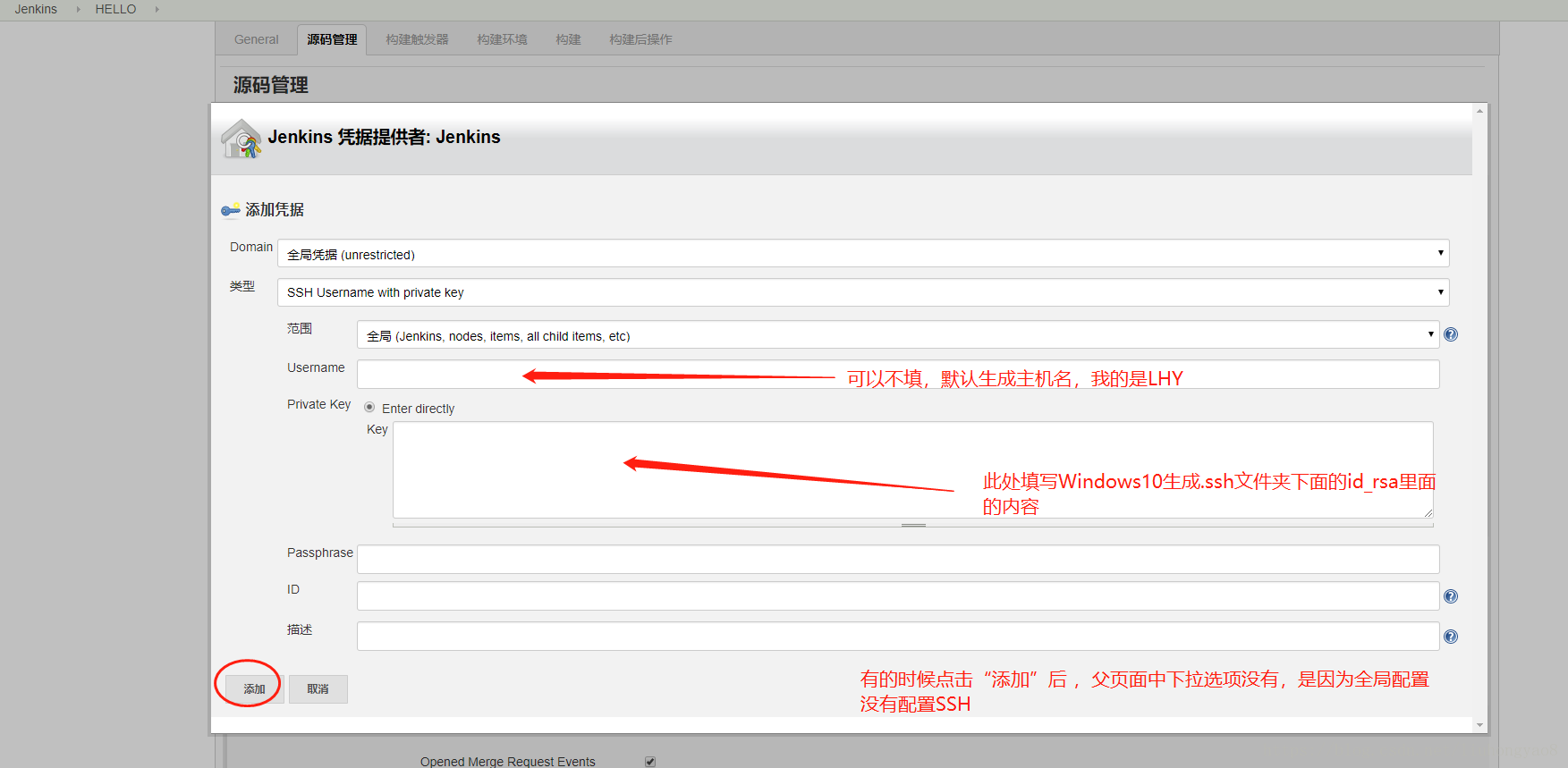Open the help icon for 范围 field
The width and height of the screenshot is (1568, 768).
pyautogui.click(x=1451, y=334)
